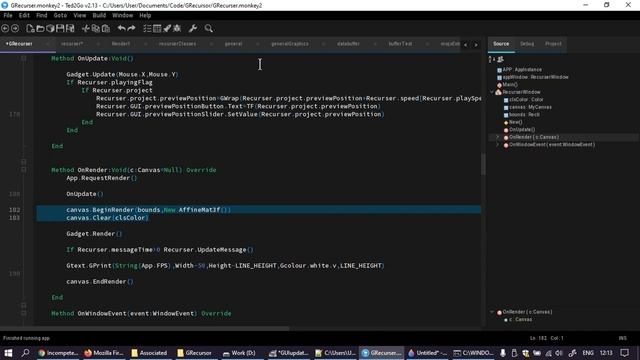Switch to Mozilla Firefox taskbar button
640x360 pixels.
(104, 353)
